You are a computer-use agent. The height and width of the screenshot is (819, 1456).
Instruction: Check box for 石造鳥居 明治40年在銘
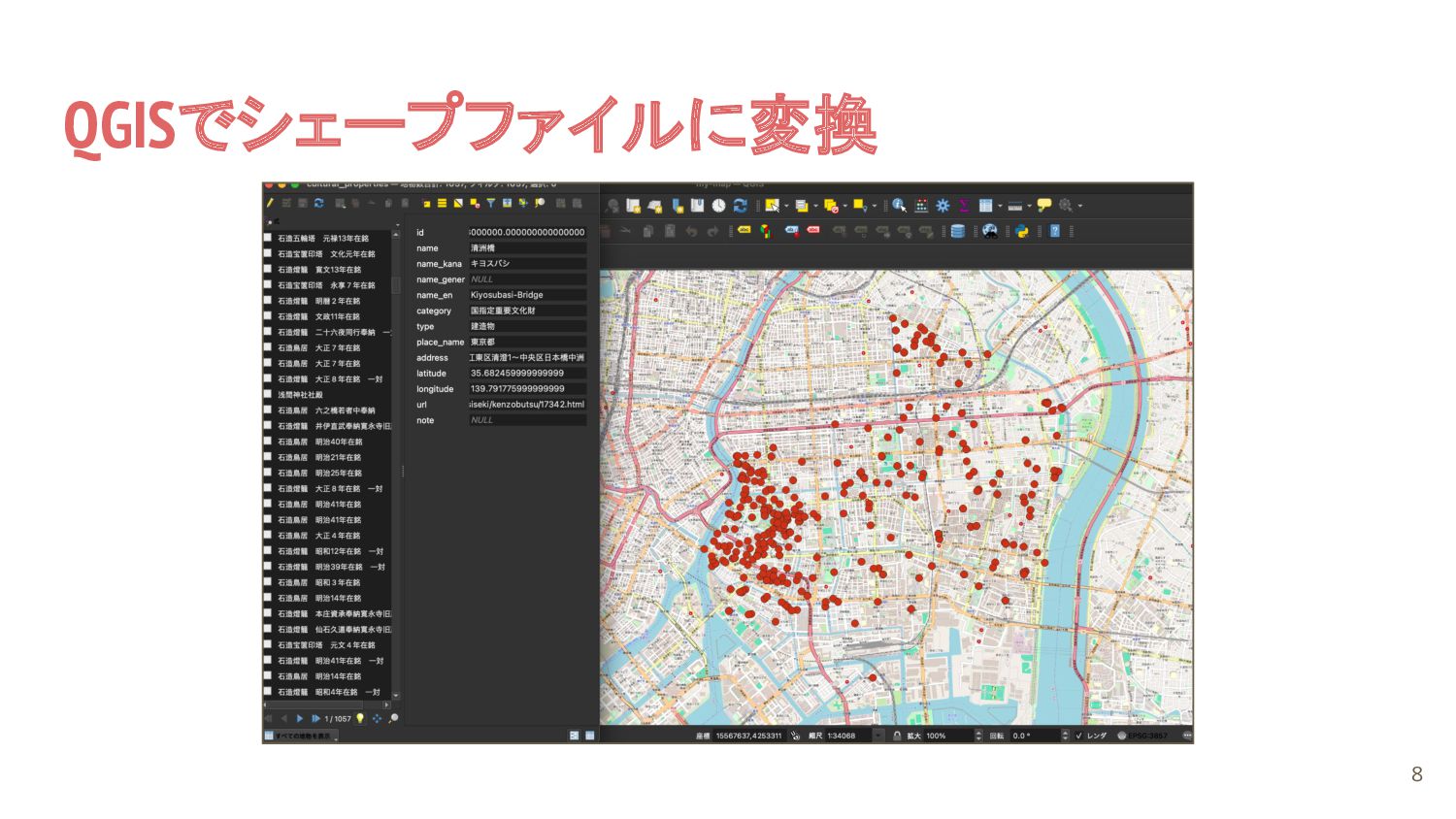pos(268,441)
